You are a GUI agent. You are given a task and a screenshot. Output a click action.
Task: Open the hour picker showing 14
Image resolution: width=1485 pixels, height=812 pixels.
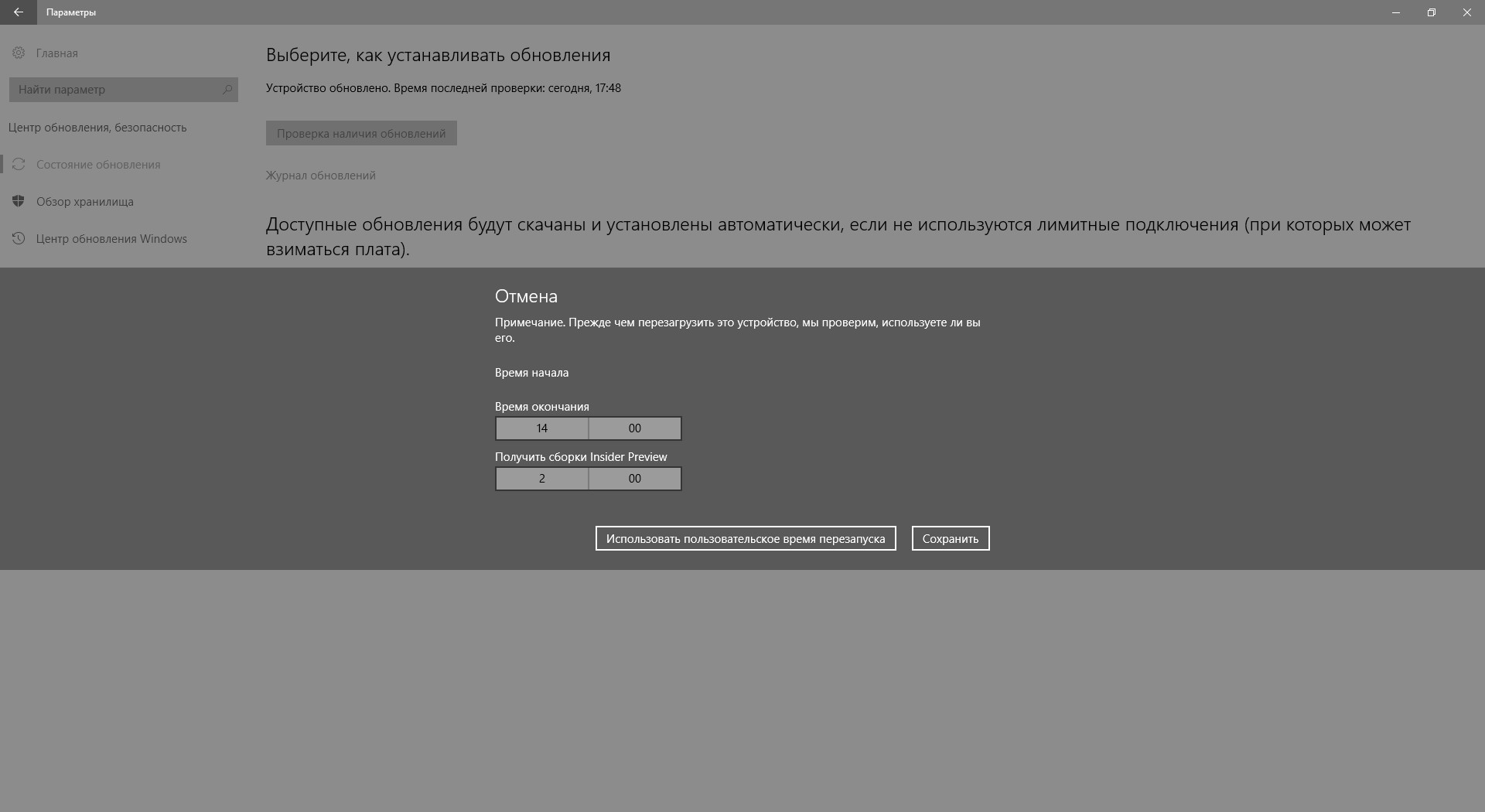point(541,428)
